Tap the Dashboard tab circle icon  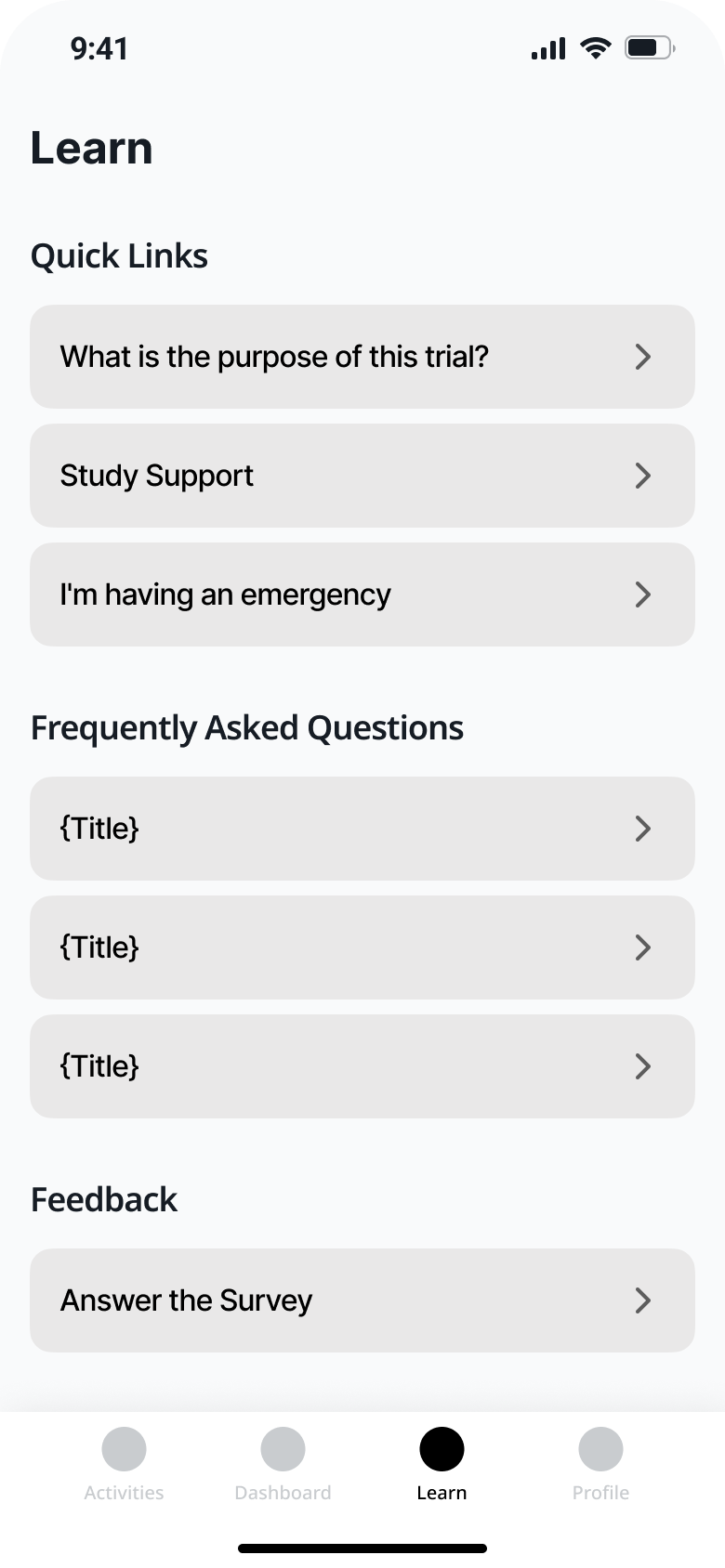click(283, 1449)
